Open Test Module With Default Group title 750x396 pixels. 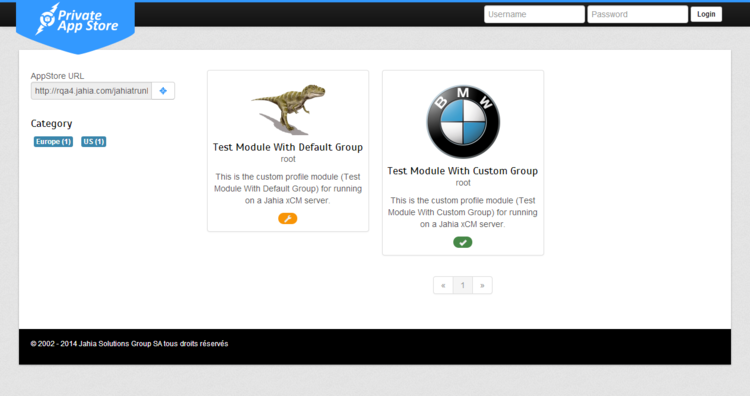click(288, 147)
